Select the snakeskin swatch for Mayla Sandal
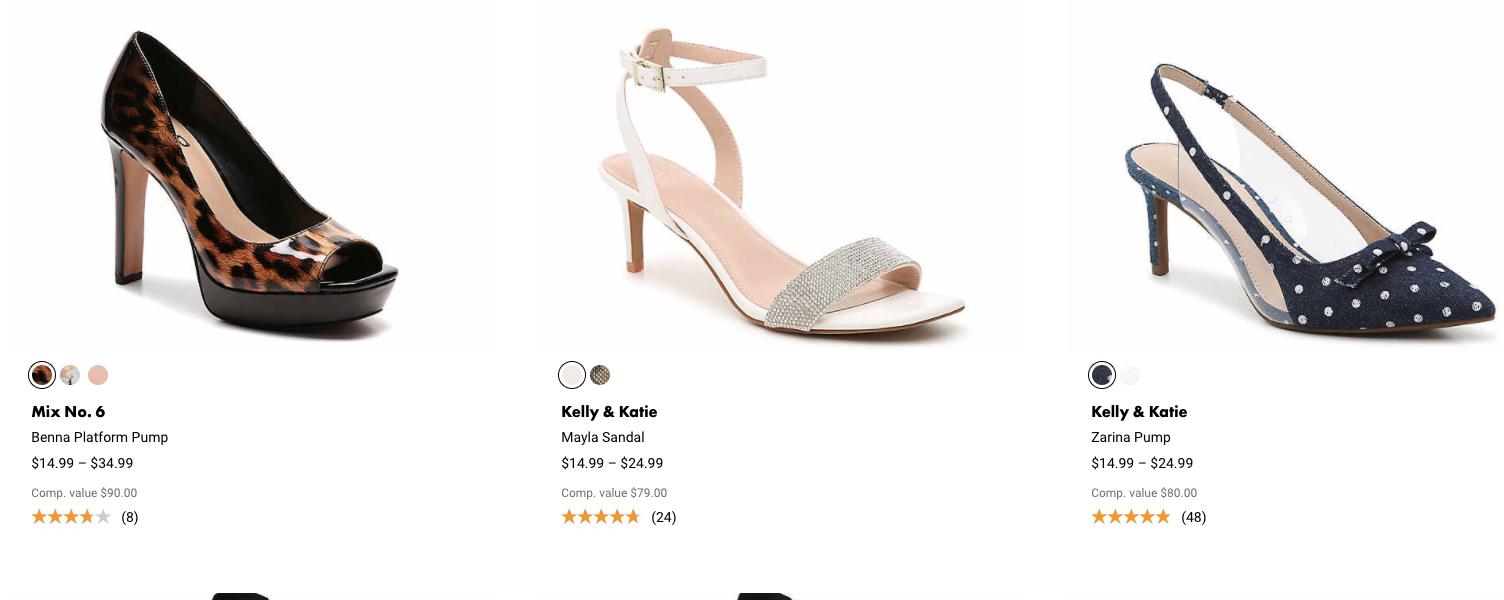The image size is (1504, 600). (x=601, y=375)
